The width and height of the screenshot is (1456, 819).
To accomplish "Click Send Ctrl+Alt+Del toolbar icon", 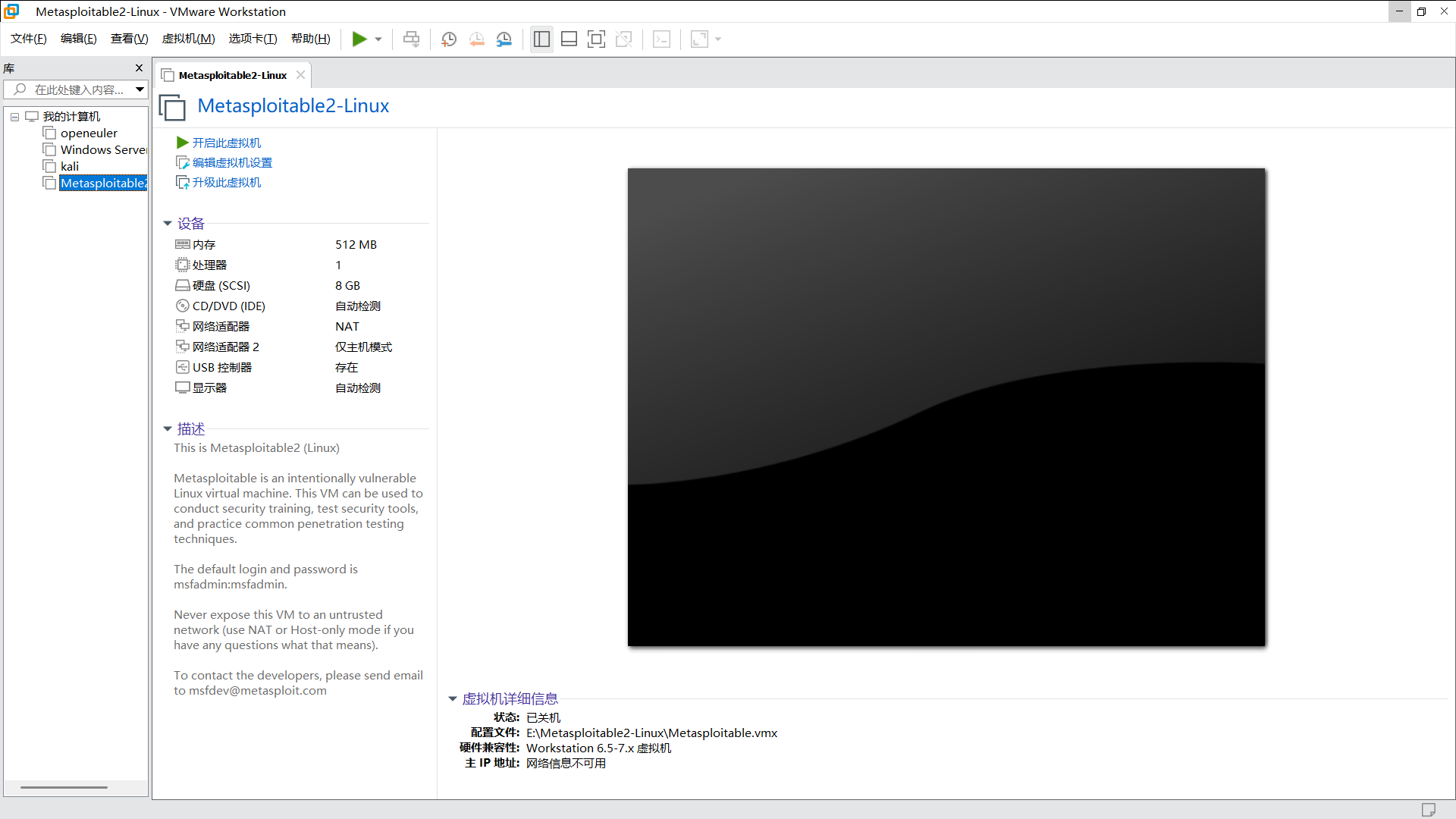I will tap(411, 39).
